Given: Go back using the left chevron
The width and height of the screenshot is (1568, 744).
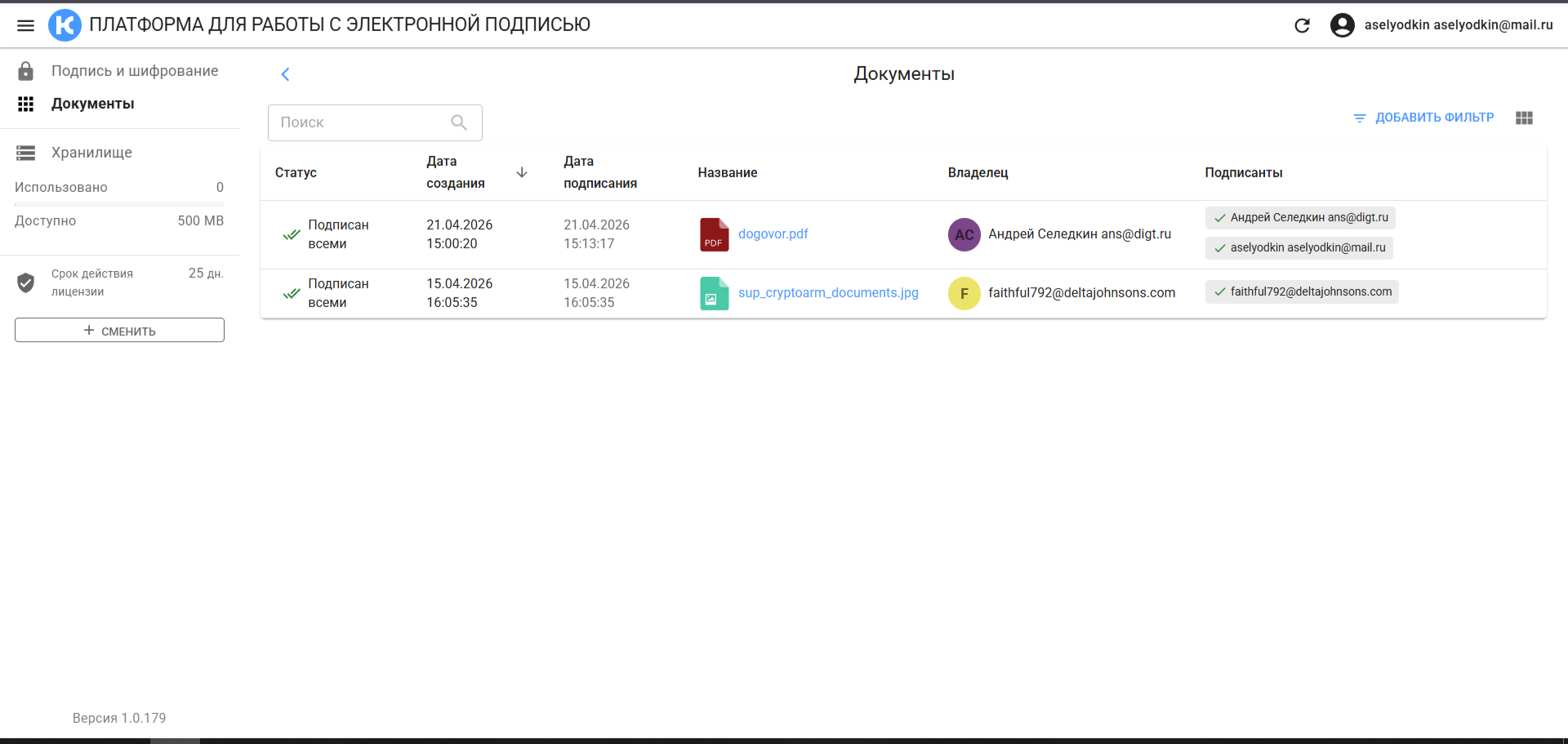Looking at the screenshot, I should pyautogui.click(x=285, y=74).
